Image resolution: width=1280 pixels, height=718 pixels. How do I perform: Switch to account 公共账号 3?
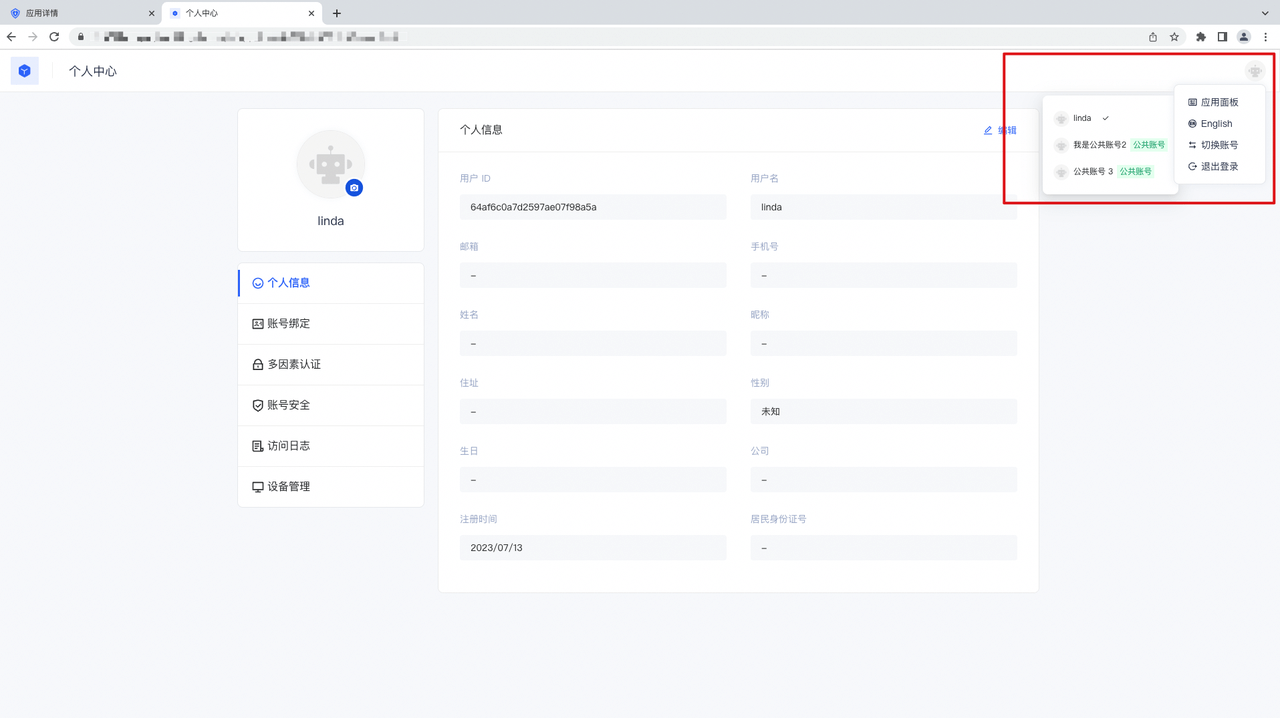point(1092,171)
